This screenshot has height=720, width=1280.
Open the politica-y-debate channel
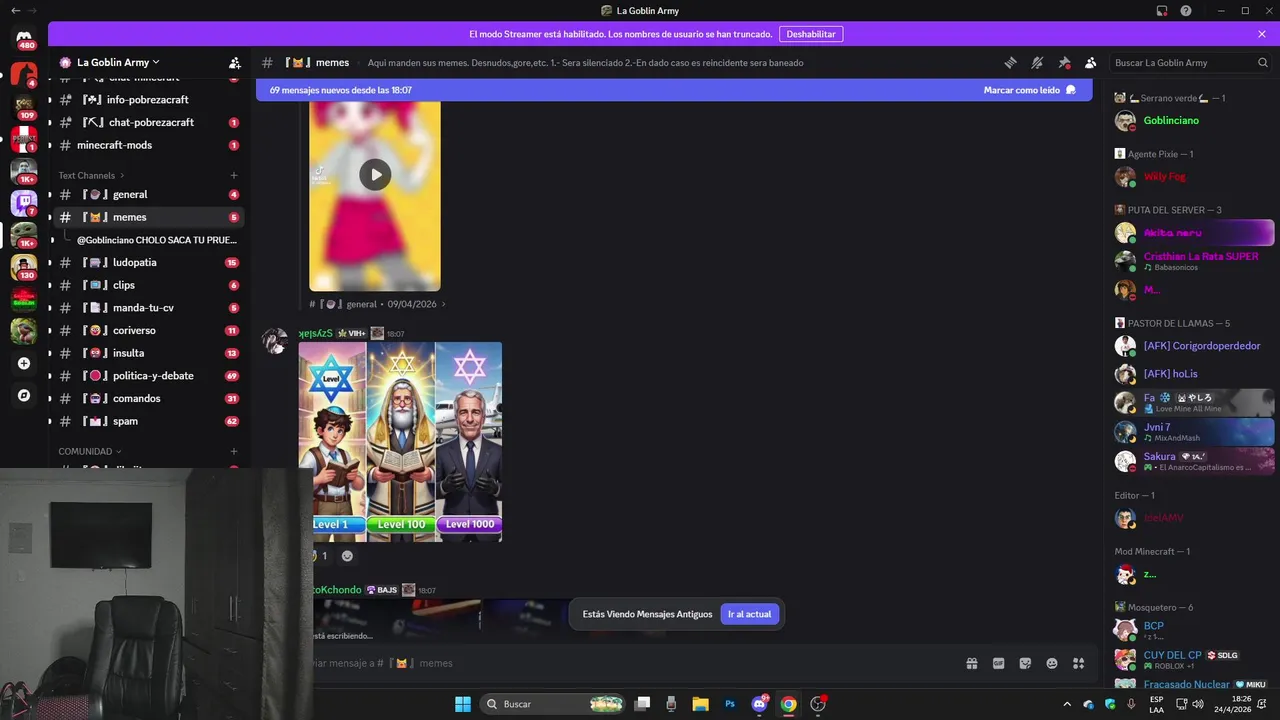(147, 376)
